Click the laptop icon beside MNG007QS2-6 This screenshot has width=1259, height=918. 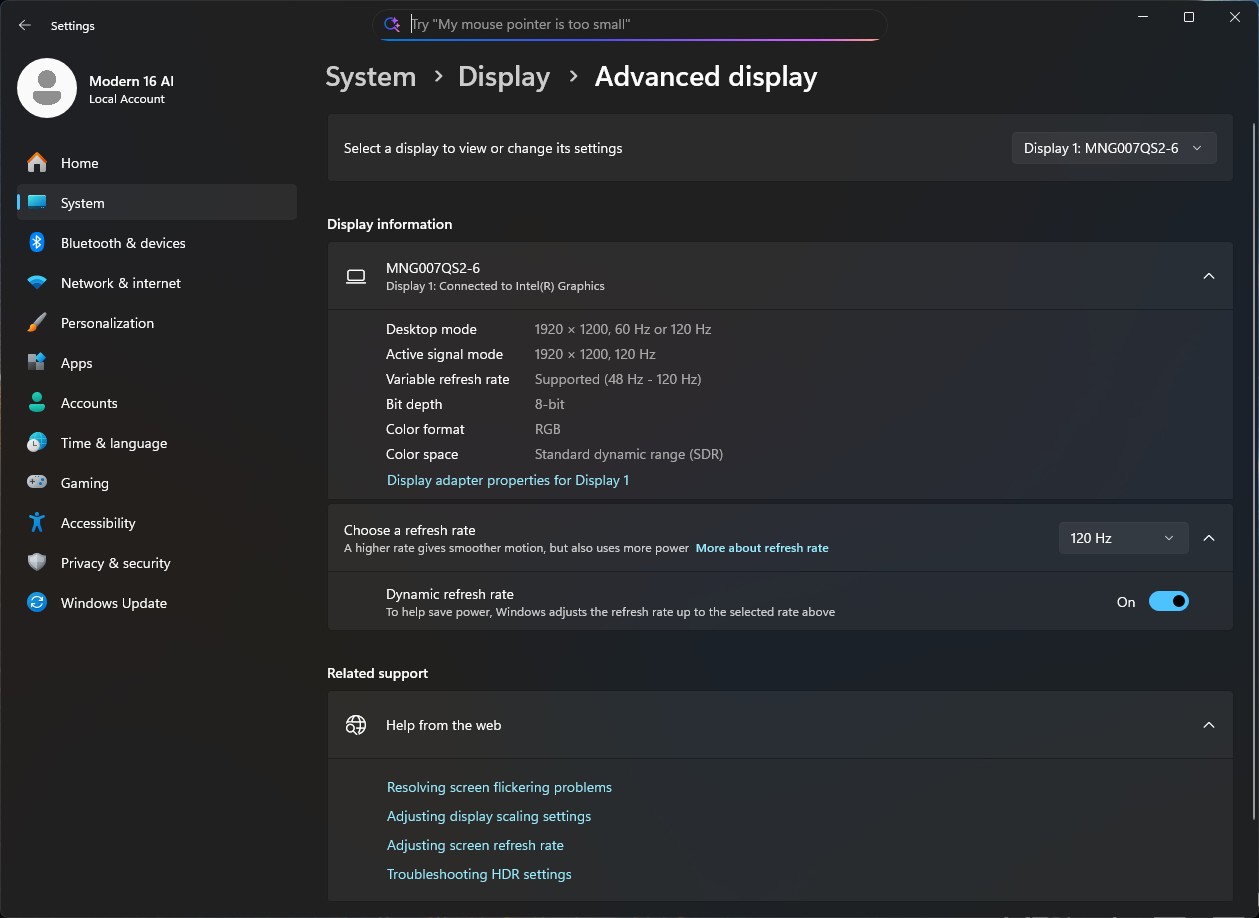(356, 277)
